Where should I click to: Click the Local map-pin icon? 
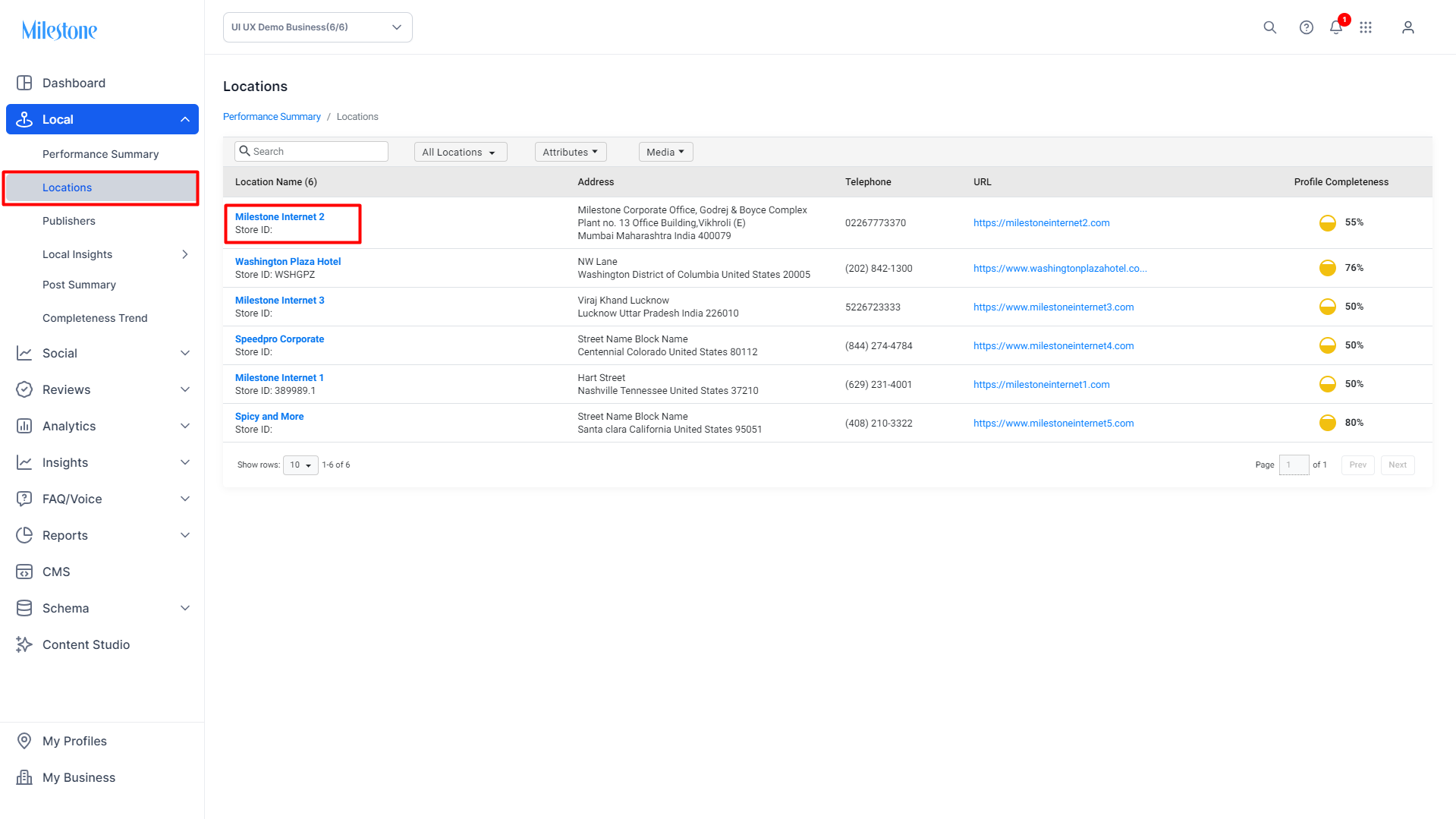pos(24,119)
